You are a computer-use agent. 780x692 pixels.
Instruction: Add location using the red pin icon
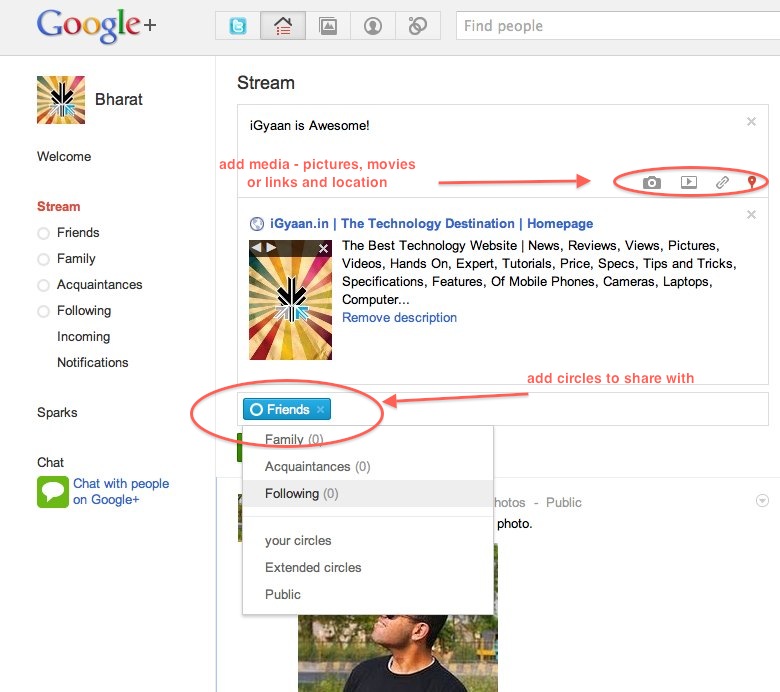[752, 182]
